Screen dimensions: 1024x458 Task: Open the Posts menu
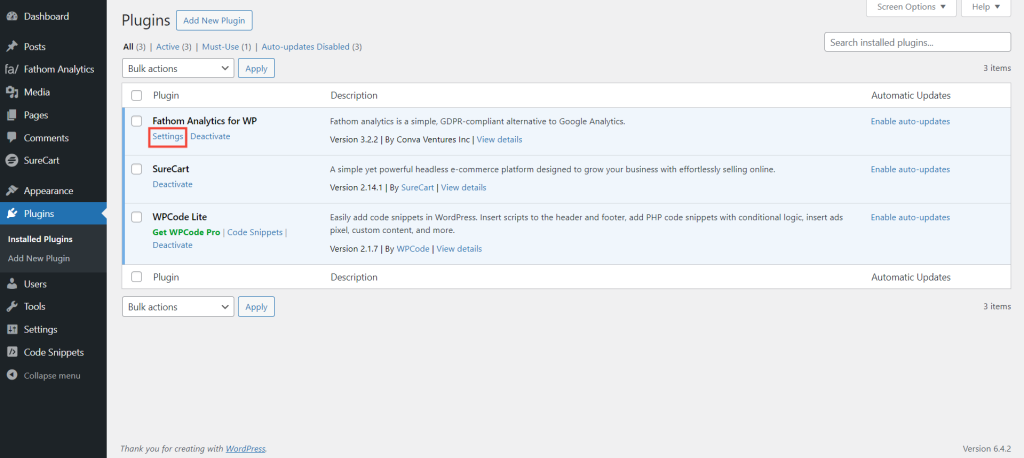coord(35,47)
